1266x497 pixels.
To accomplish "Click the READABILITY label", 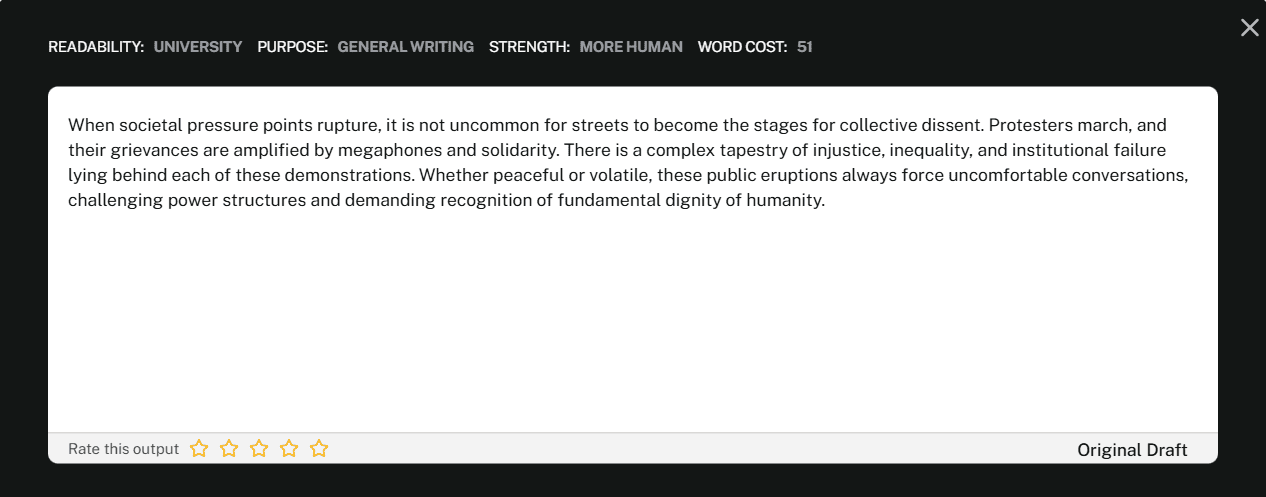I will (x=96, y=47).
